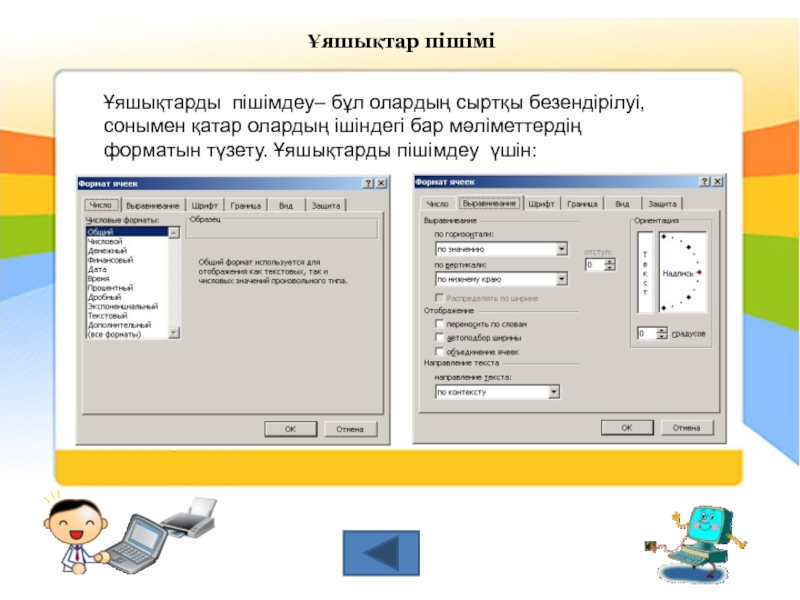Select Дробный number format
Image resolution: width=800 pixels, height=600 pixels.
127,297
